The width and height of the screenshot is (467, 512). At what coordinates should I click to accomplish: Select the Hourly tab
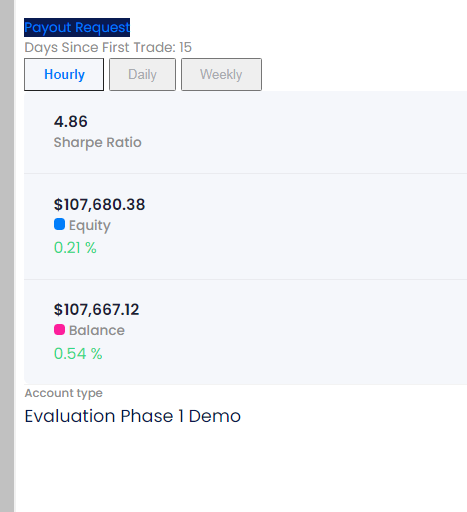(64, 74)
